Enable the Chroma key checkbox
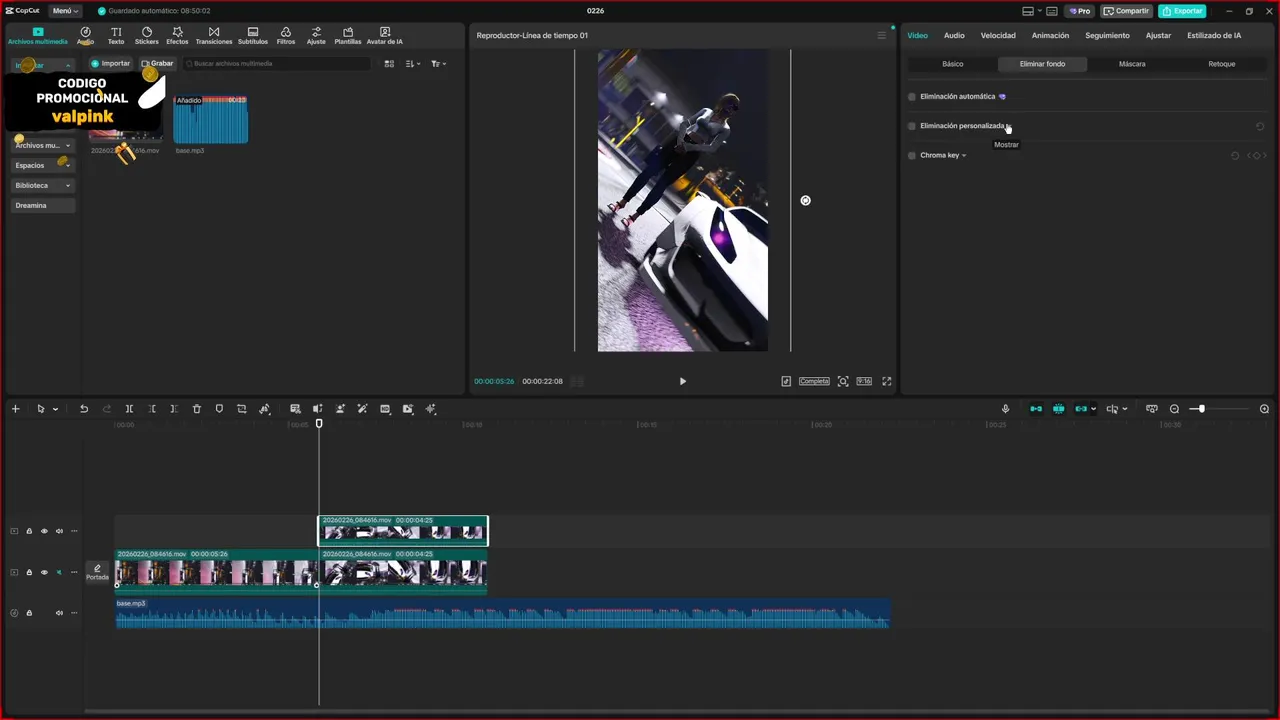The width and height of the screenshot is (1280, 720). (912, 156)
